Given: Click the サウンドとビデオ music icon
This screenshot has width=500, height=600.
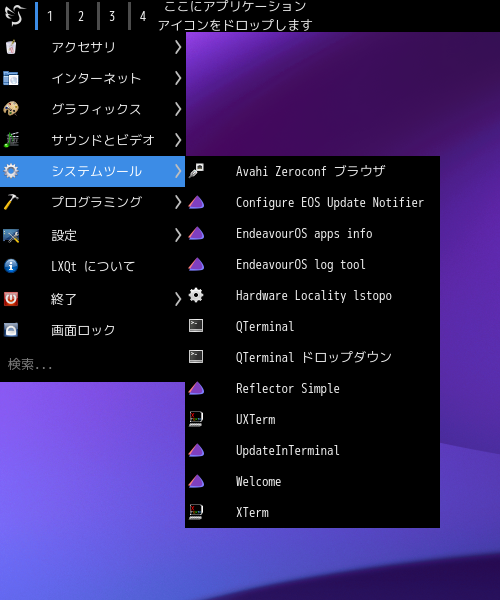Looking at the screenshot, I should click(x=11, y=140).
